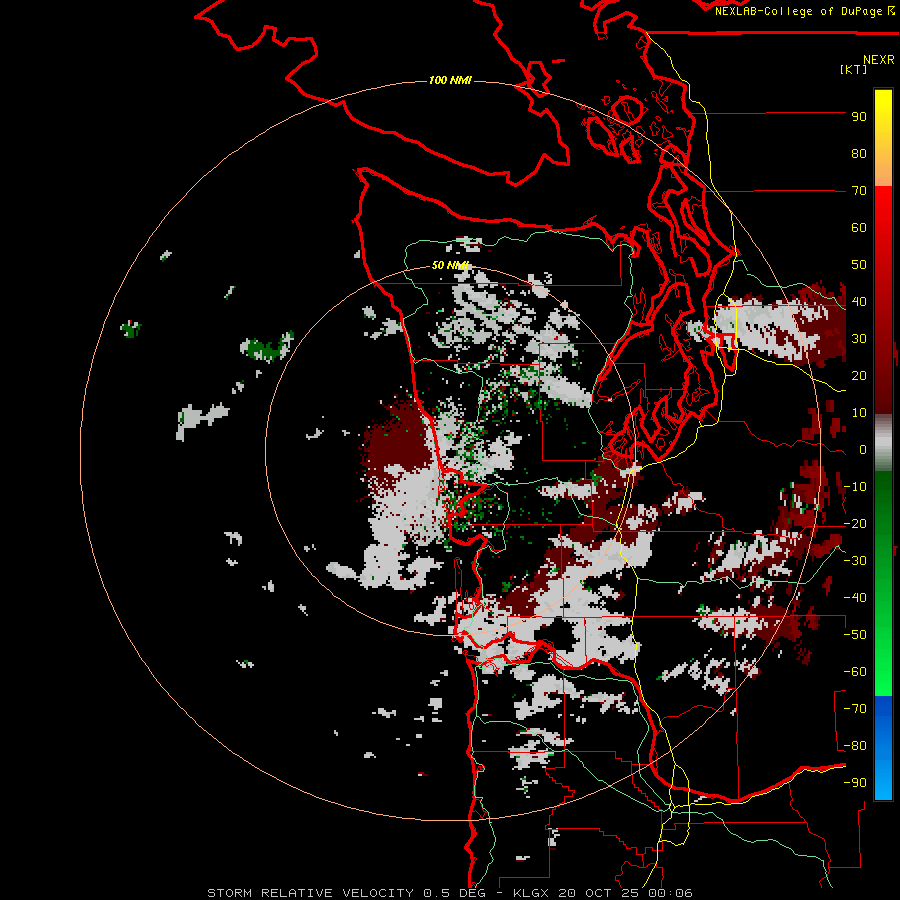Click the 40 value on the velocity scale
Screen dimensions: 900x900
click(x=859, y=302)
